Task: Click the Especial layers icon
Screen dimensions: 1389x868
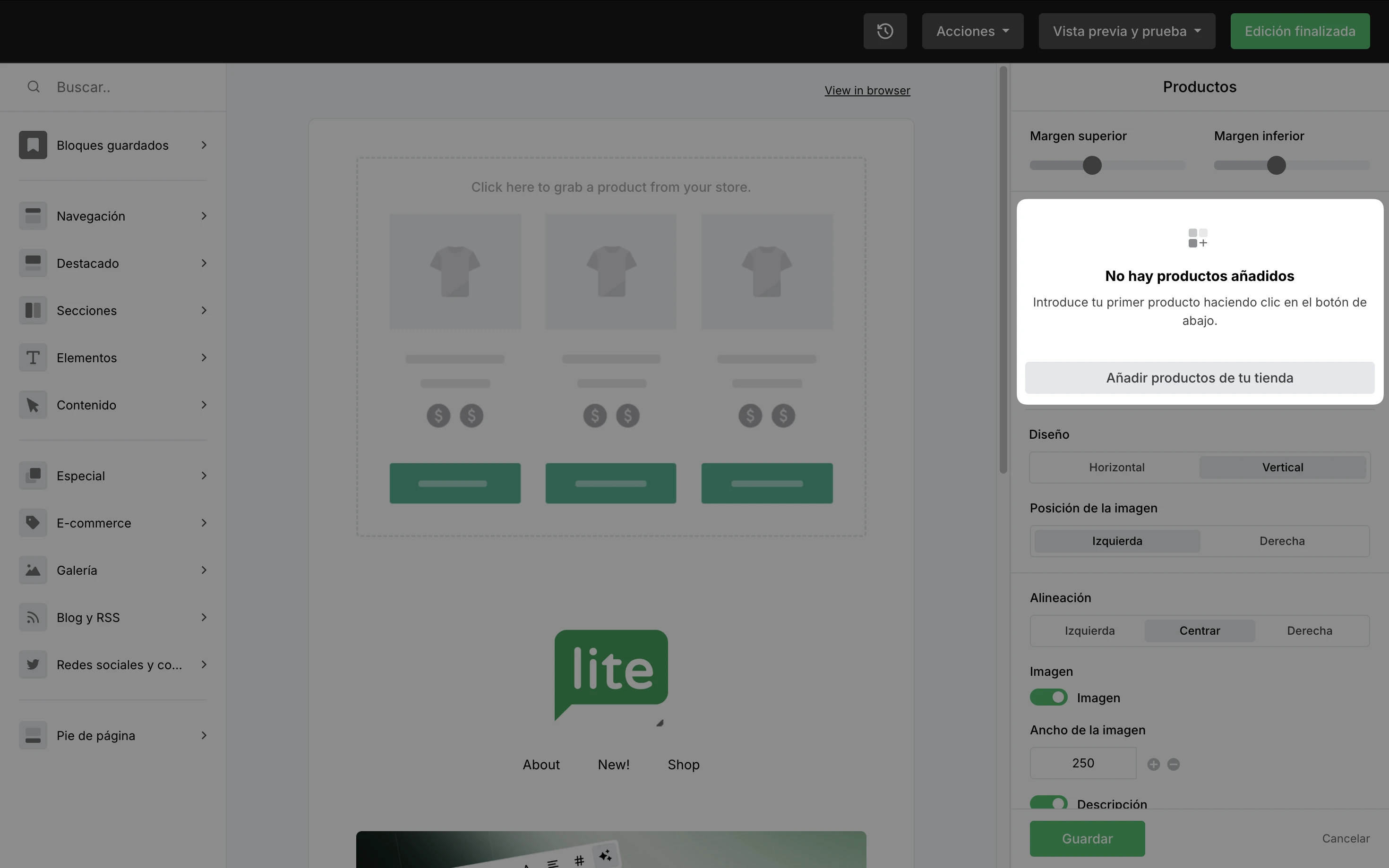Action: tap(33, 476)
